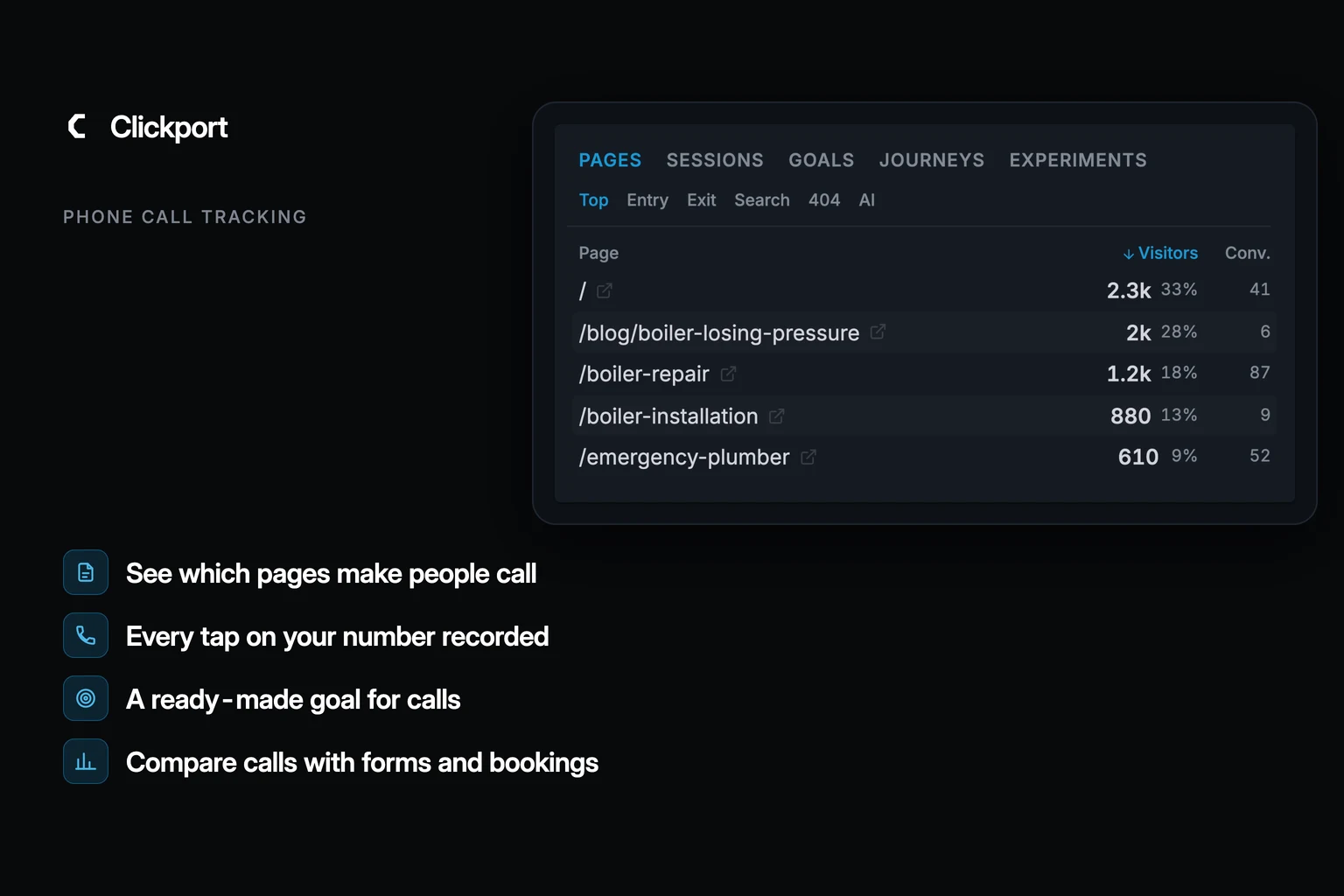Click the sort arrow next to Visitors
The height and width of the screenshot is (896, 1344).
[1129, 254]
